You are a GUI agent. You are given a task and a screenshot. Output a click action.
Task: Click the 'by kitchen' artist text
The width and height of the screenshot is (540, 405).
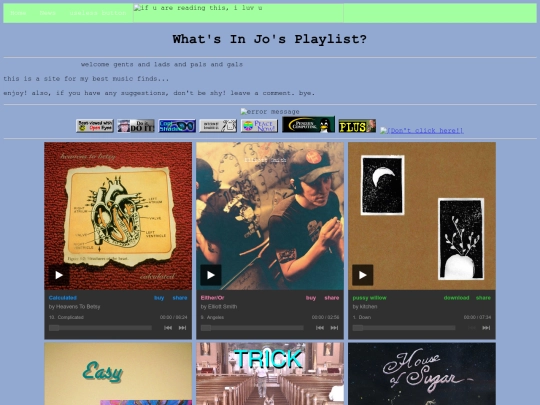point(365,307)
